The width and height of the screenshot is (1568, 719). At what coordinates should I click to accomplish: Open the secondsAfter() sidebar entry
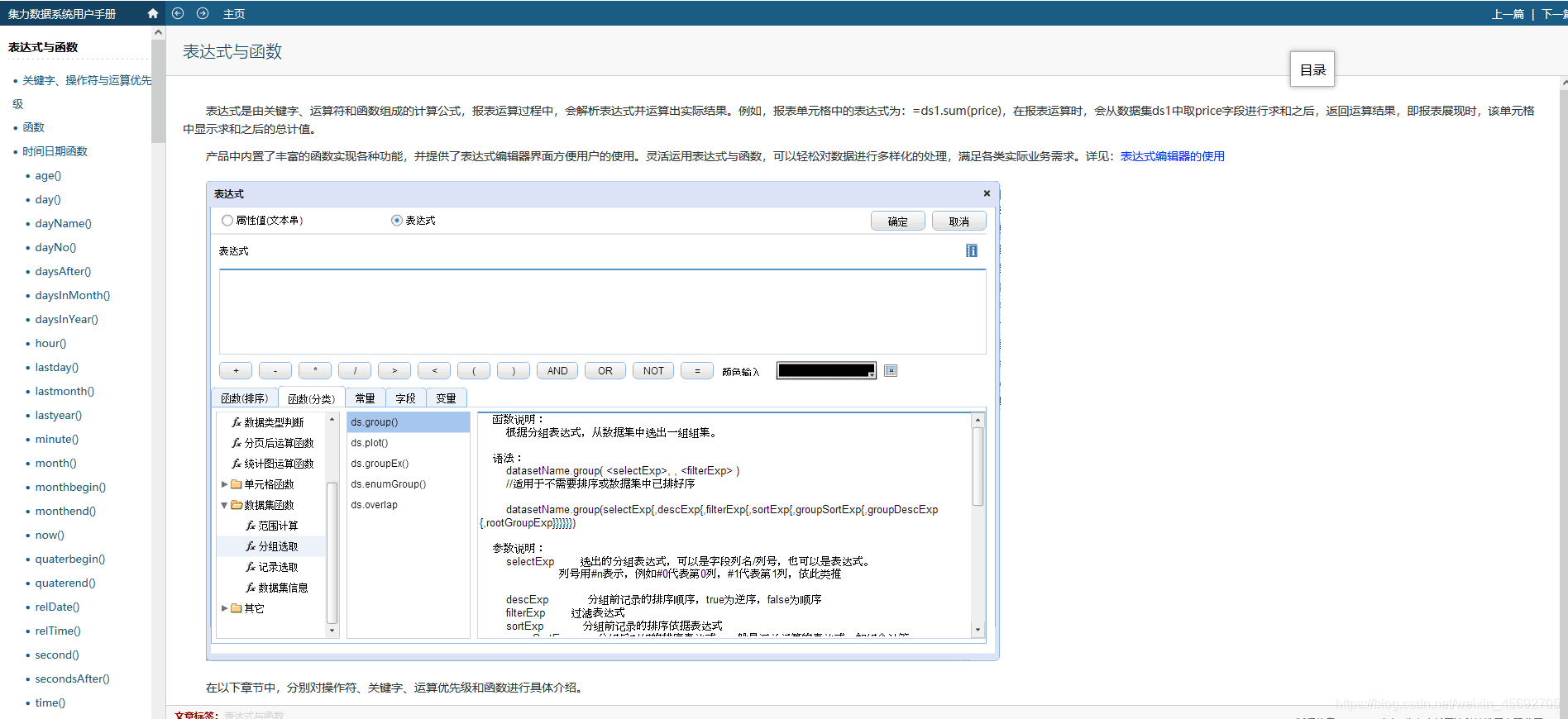72,679
